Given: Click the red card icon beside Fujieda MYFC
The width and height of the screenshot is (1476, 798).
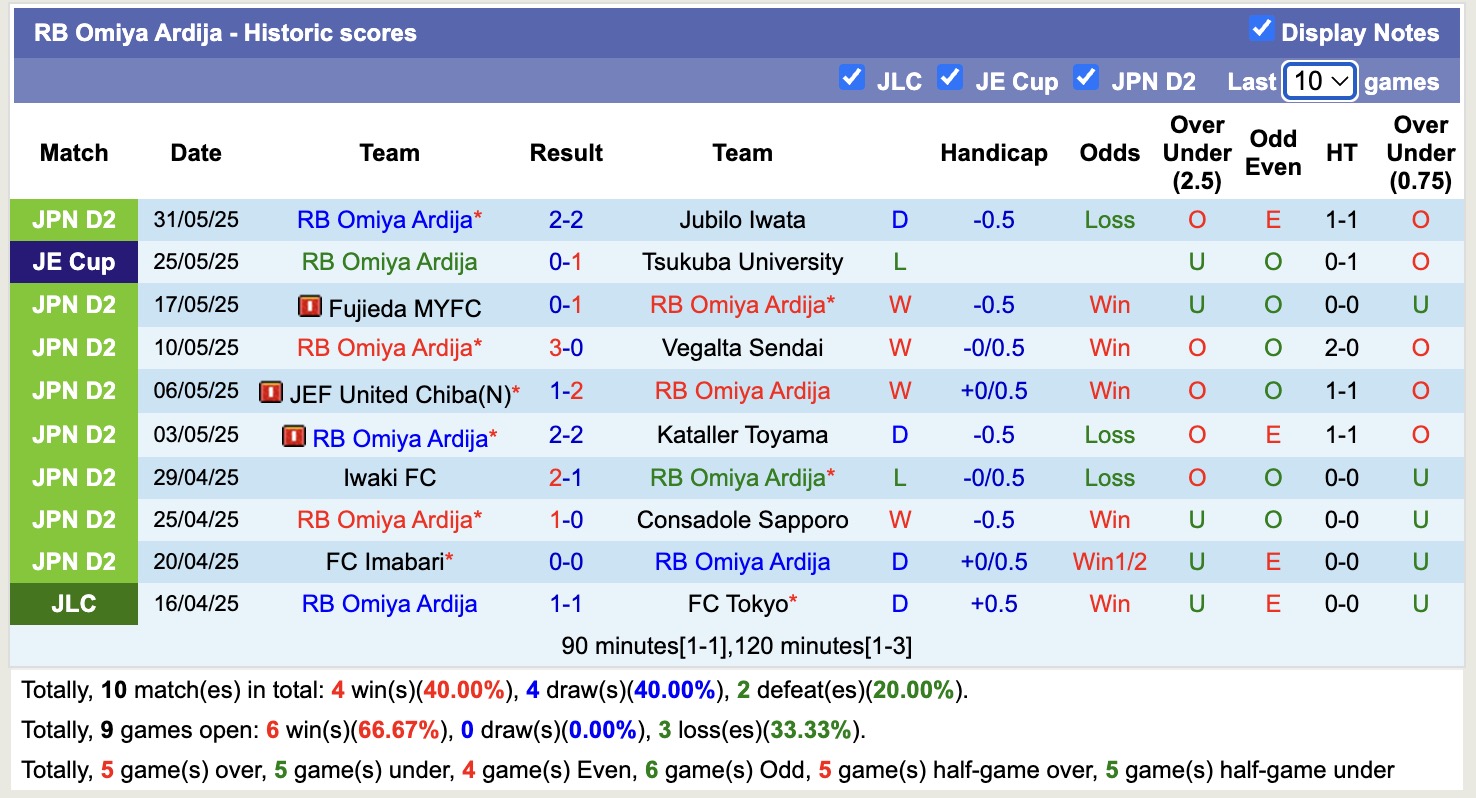Looking at the screenshot, I should click(312, 304).
